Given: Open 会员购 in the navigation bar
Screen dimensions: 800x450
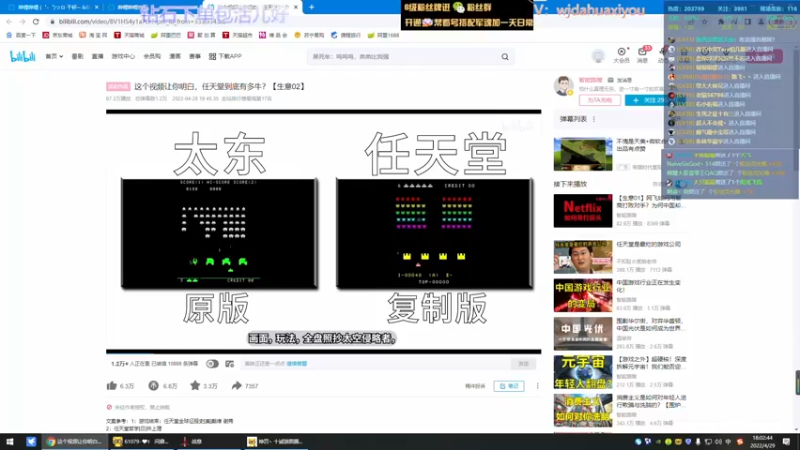Looking at the screenshot, I should 152,56.
